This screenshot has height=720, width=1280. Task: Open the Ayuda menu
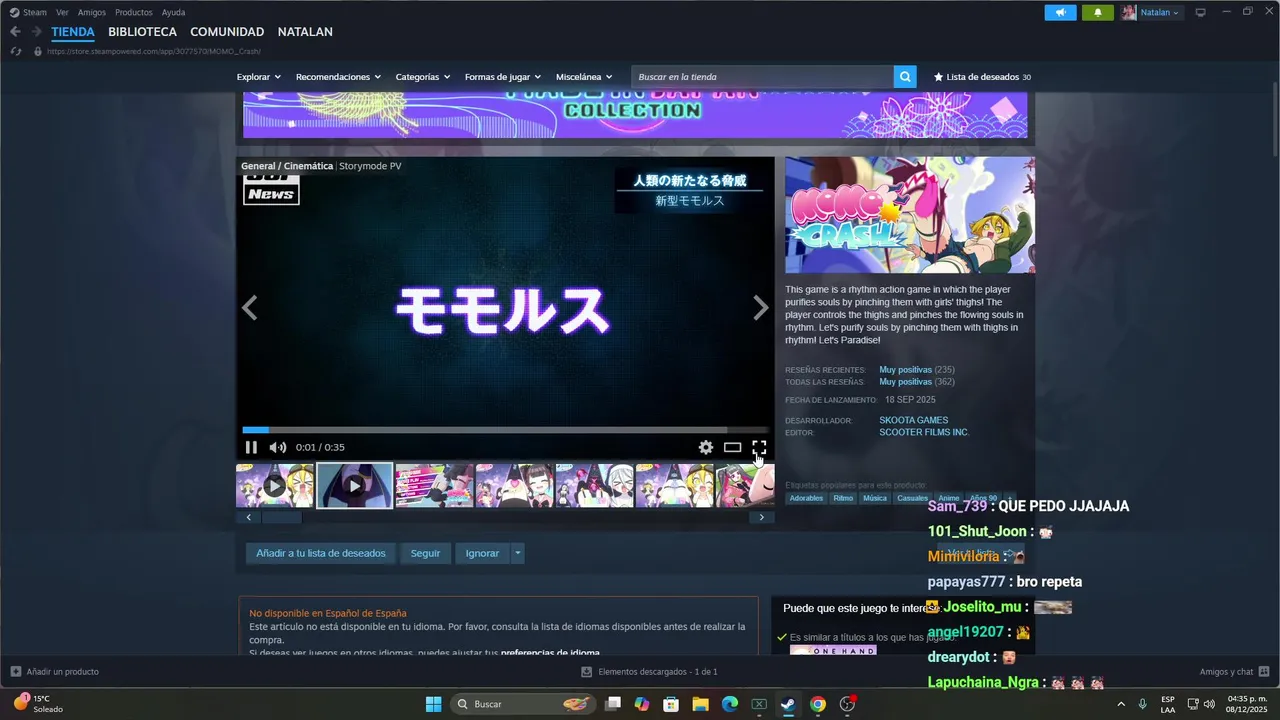coord(173,12)
